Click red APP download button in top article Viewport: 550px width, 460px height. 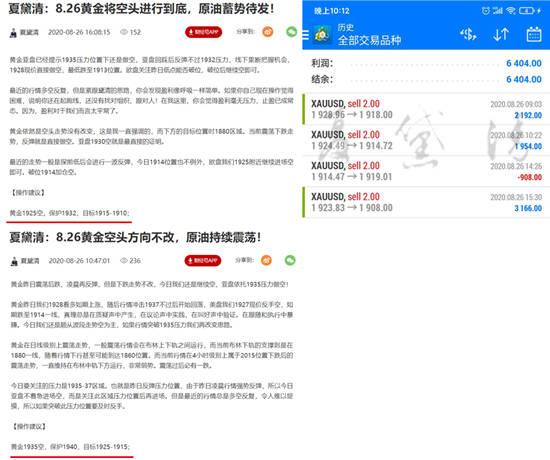coord(203,32)
